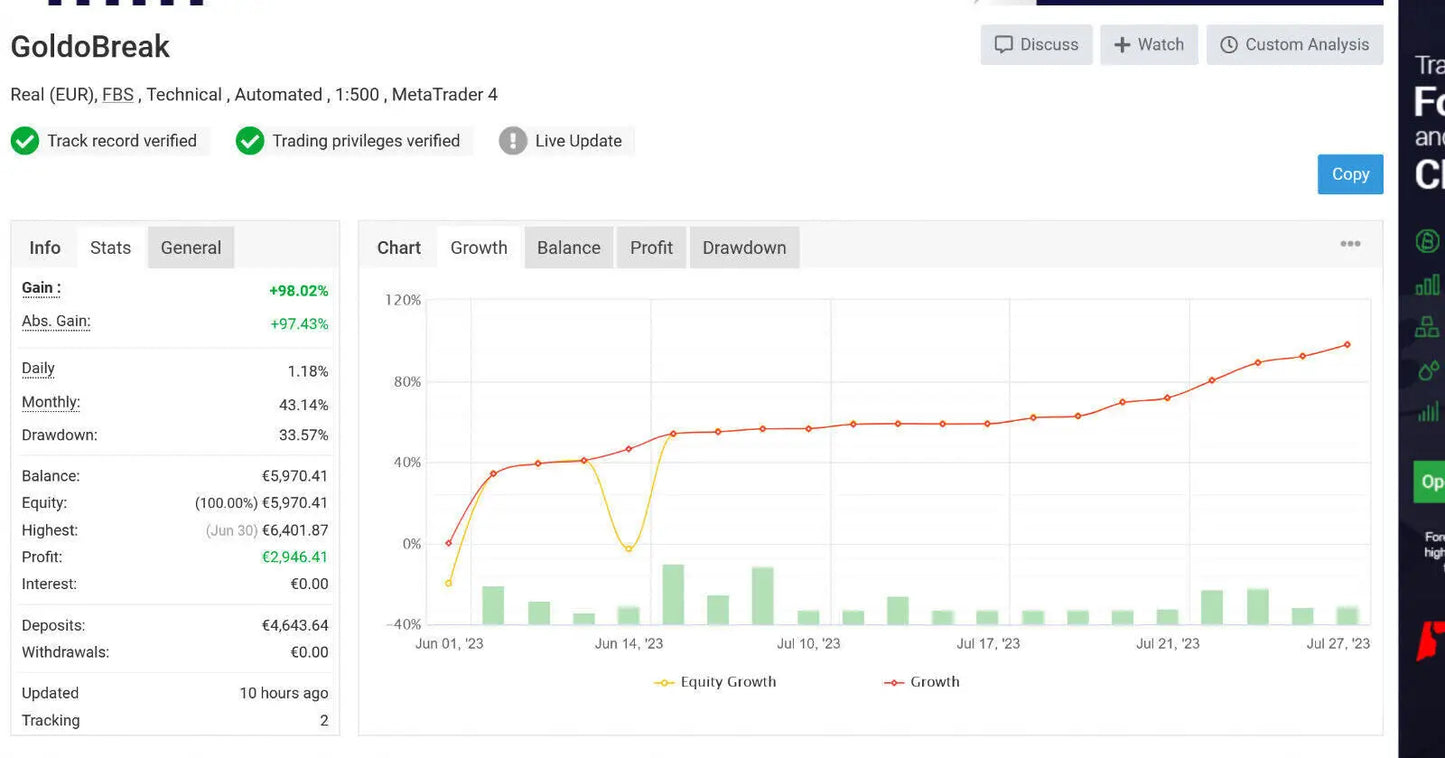Click the Monthly stat label
Image resolution: width=1445 pixels, height=758 pixels.
coord(51,402)
